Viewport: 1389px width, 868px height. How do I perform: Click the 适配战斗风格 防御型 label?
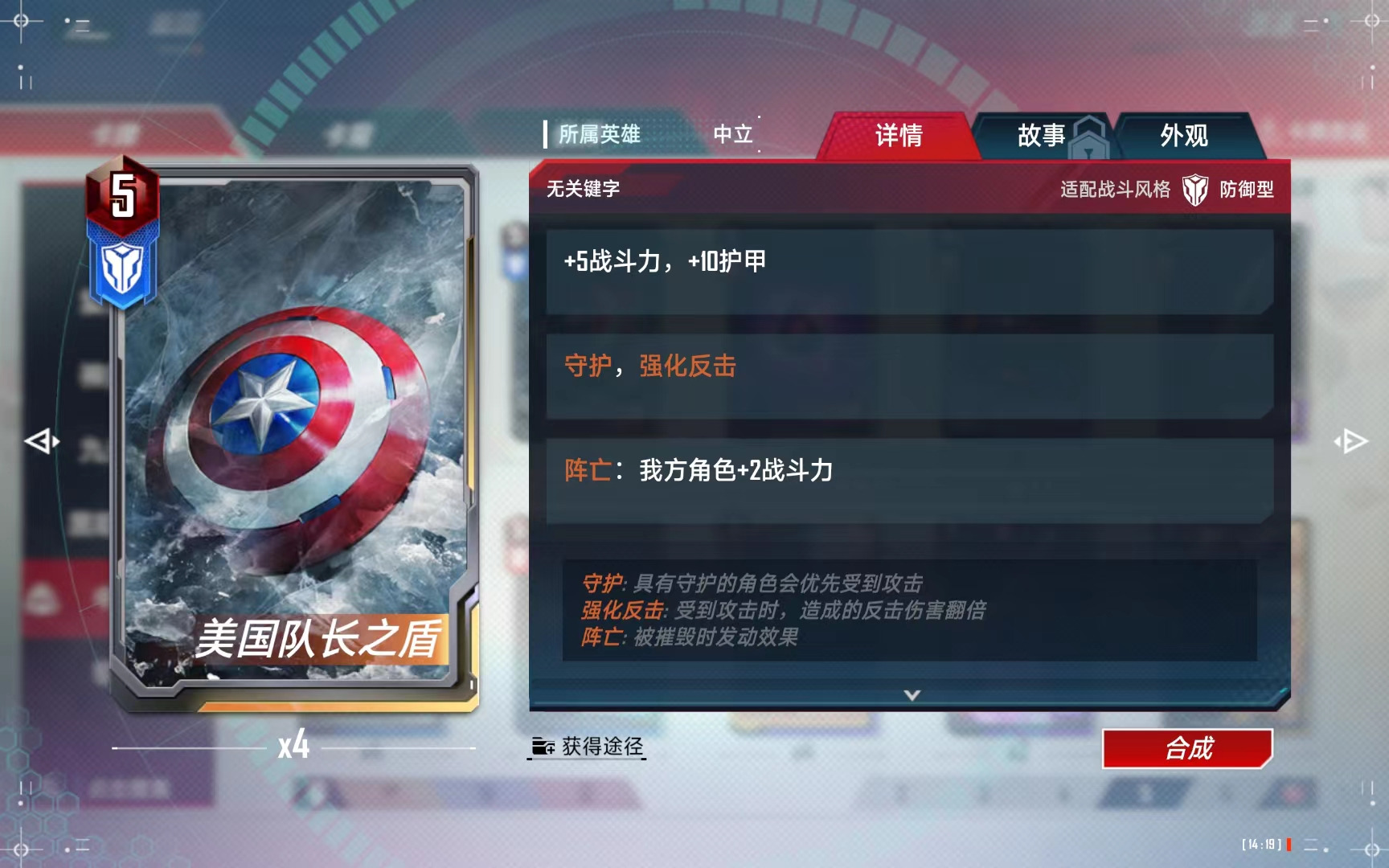coord(1166,190)
